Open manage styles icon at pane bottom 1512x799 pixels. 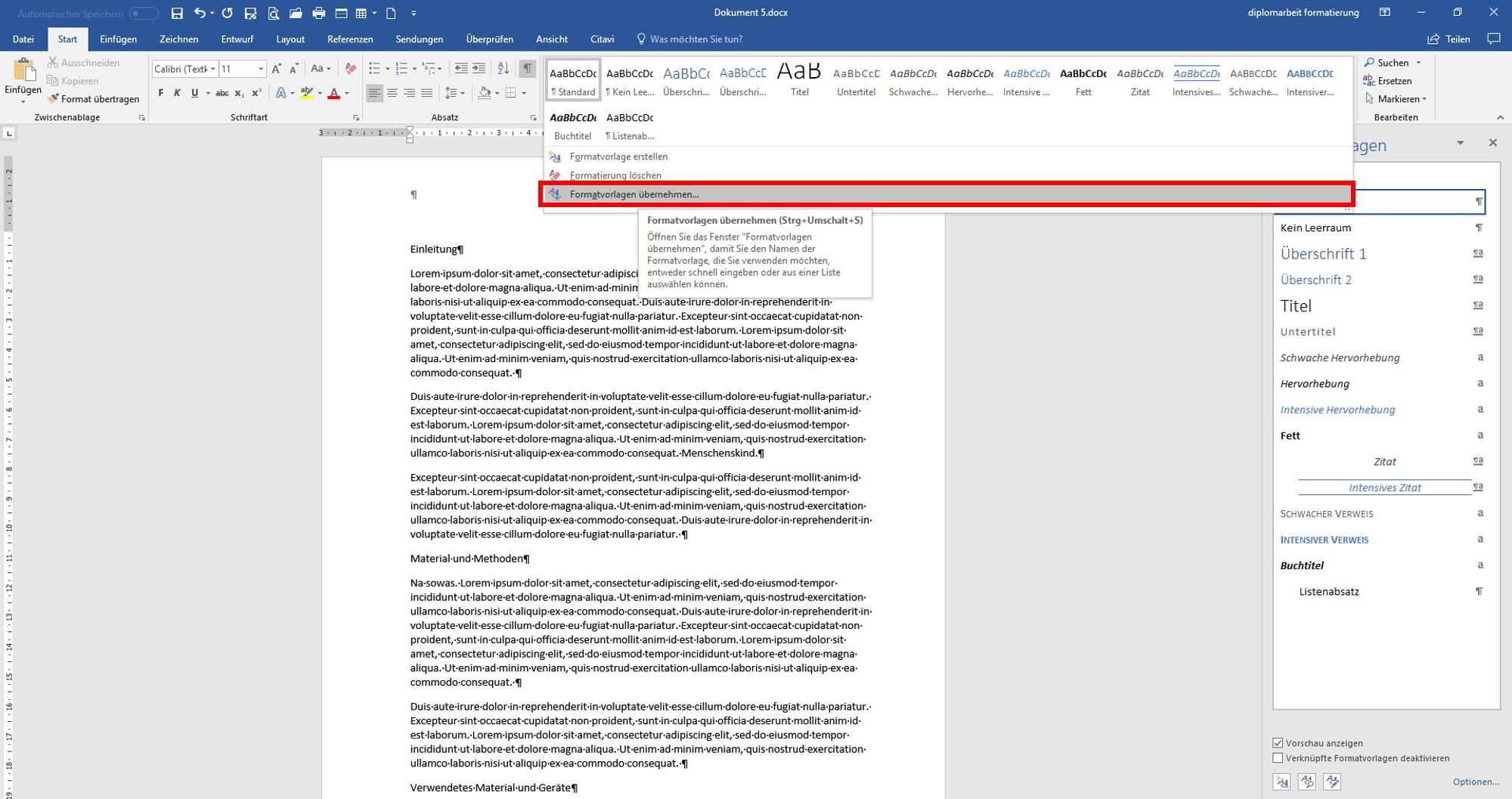(1332, 782)
